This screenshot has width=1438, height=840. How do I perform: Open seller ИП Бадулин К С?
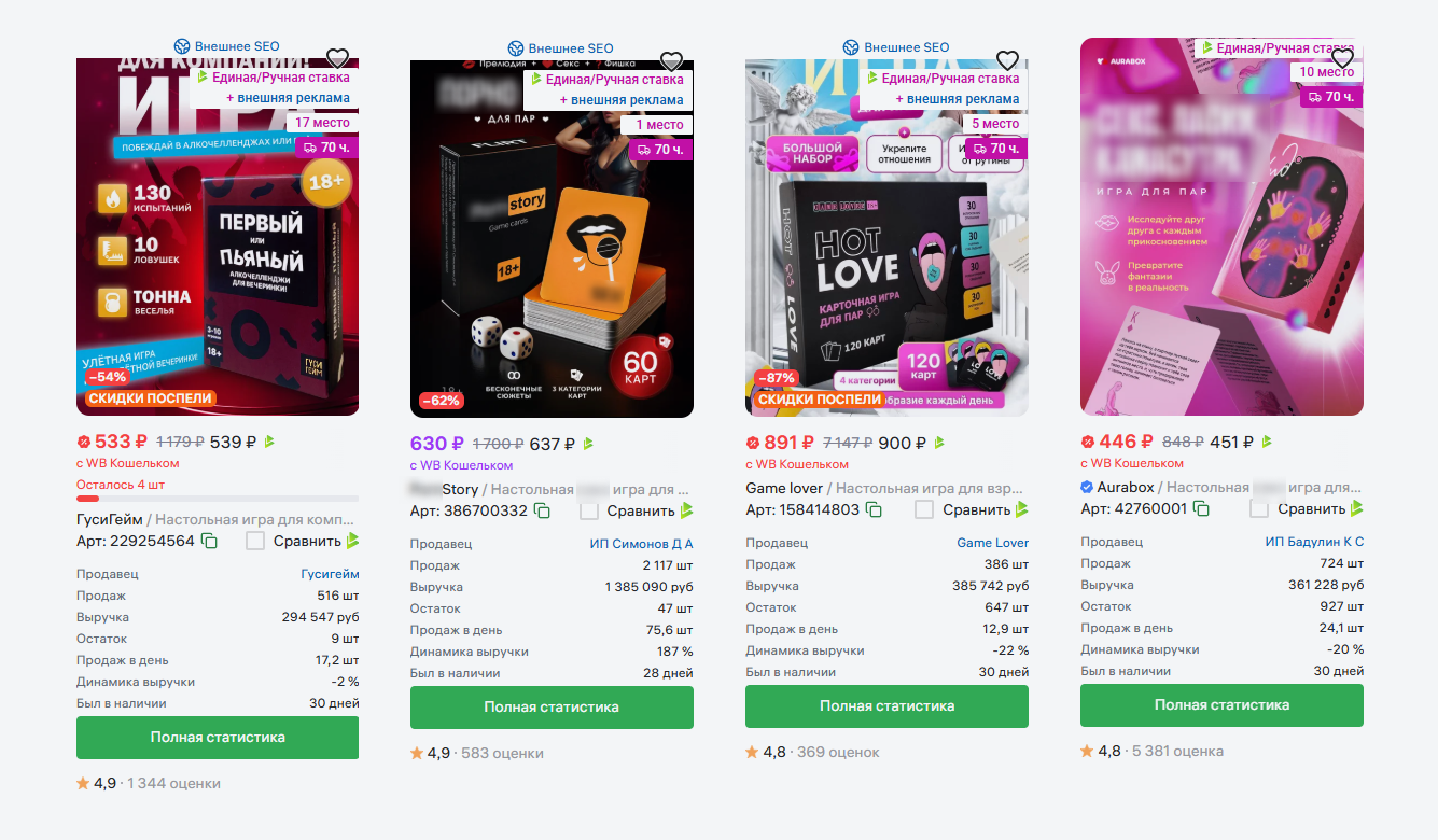[1314, 541]
